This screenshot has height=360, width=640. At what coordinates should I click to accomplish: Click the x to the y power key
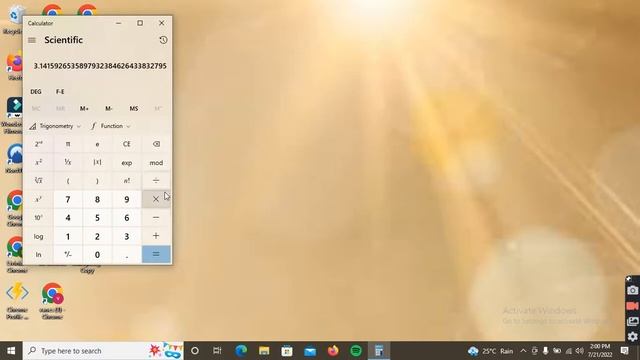(38, 199)
